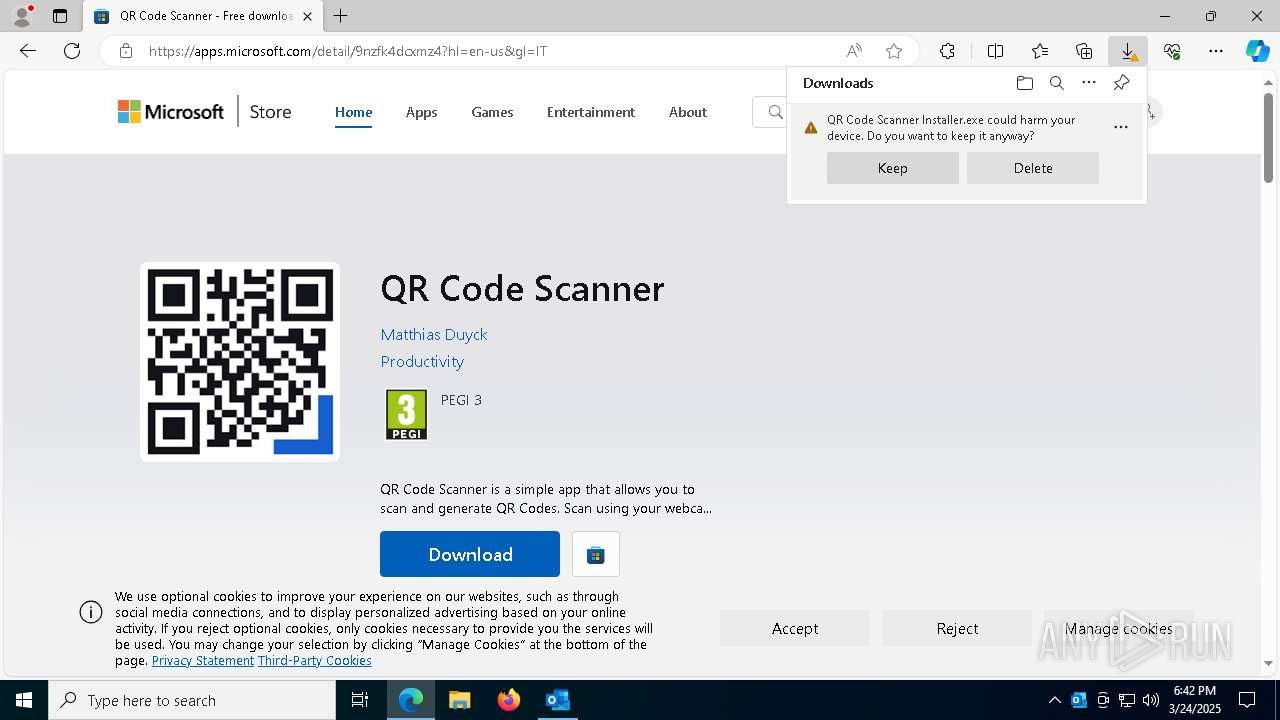Click the QR Code Scanner app image
Screen dimensions: 1280x720
[240, 362]
